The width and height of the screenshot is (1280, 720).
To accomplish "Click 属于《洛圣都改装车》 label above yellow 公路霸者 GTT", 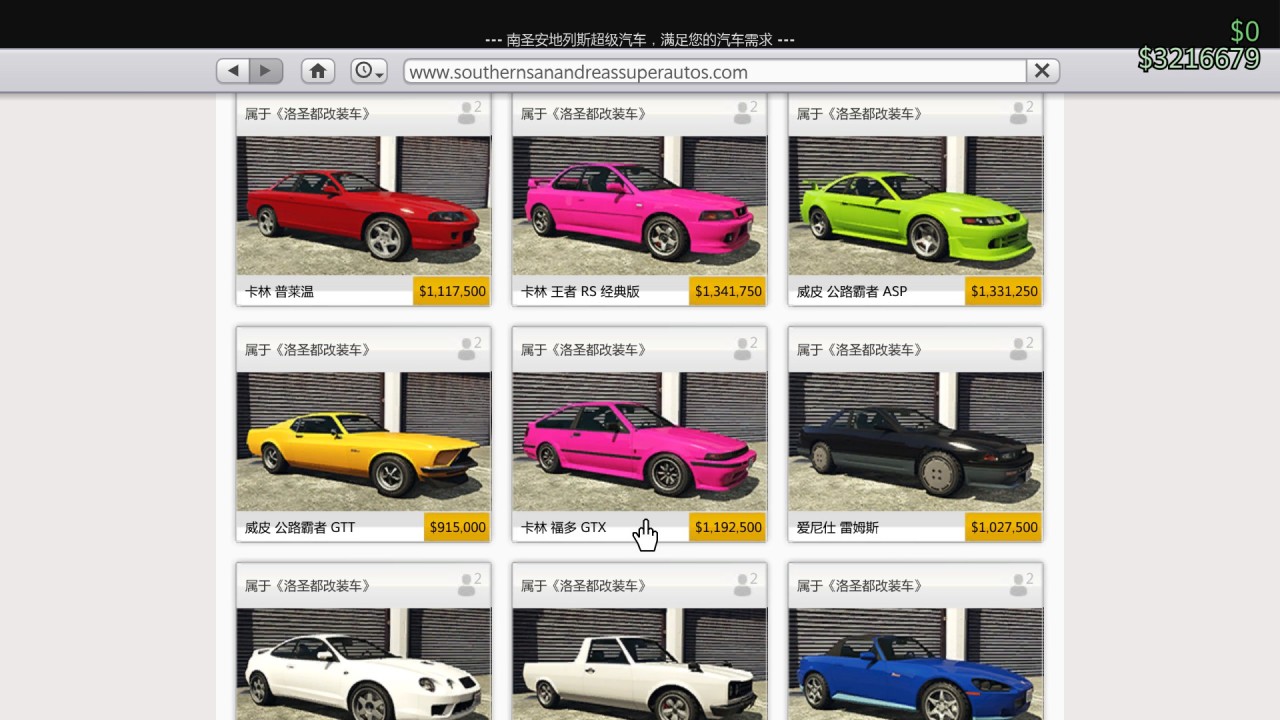I will 308,349.
